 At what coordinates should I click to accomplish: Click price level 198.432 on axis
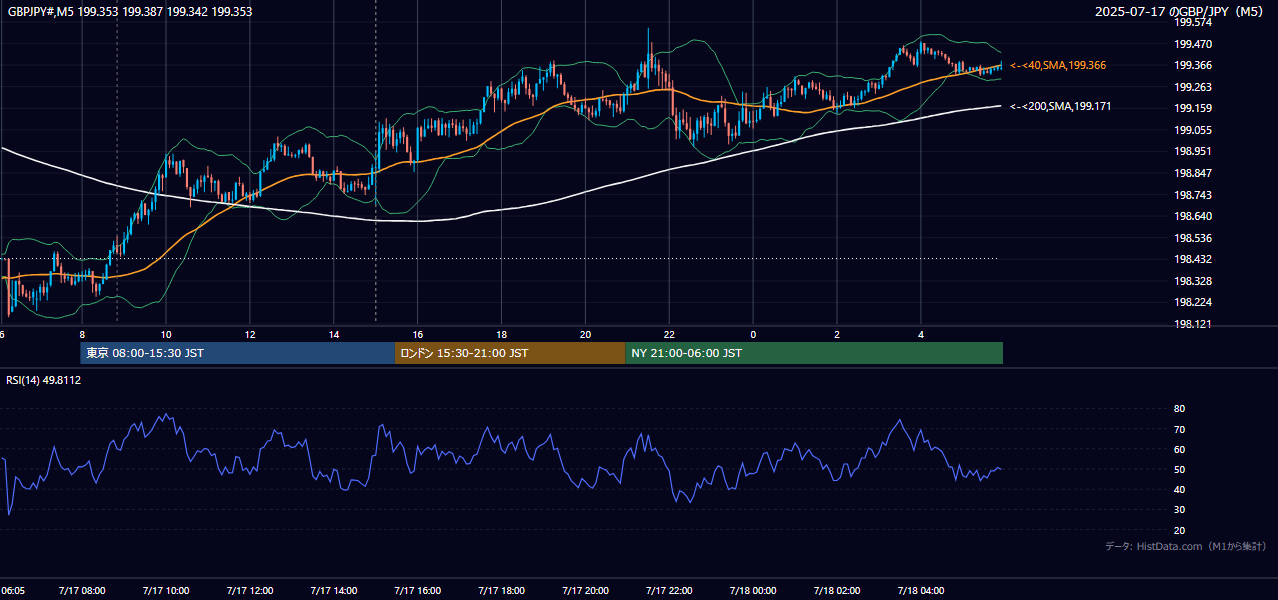coord(1193,259)
